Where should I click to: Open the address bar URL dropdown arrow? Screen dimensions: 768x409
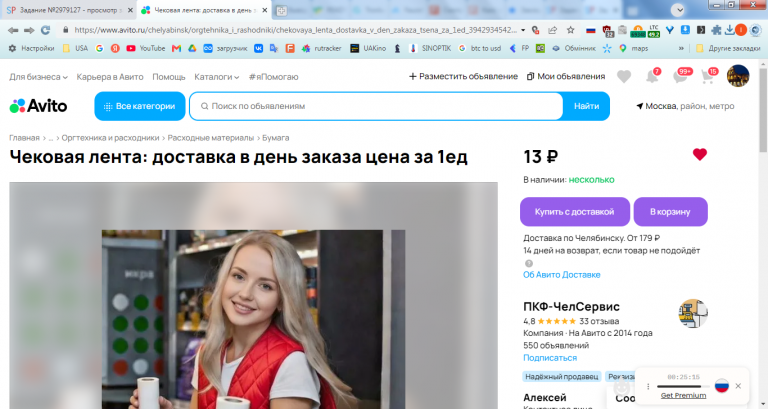click(523, 30)
